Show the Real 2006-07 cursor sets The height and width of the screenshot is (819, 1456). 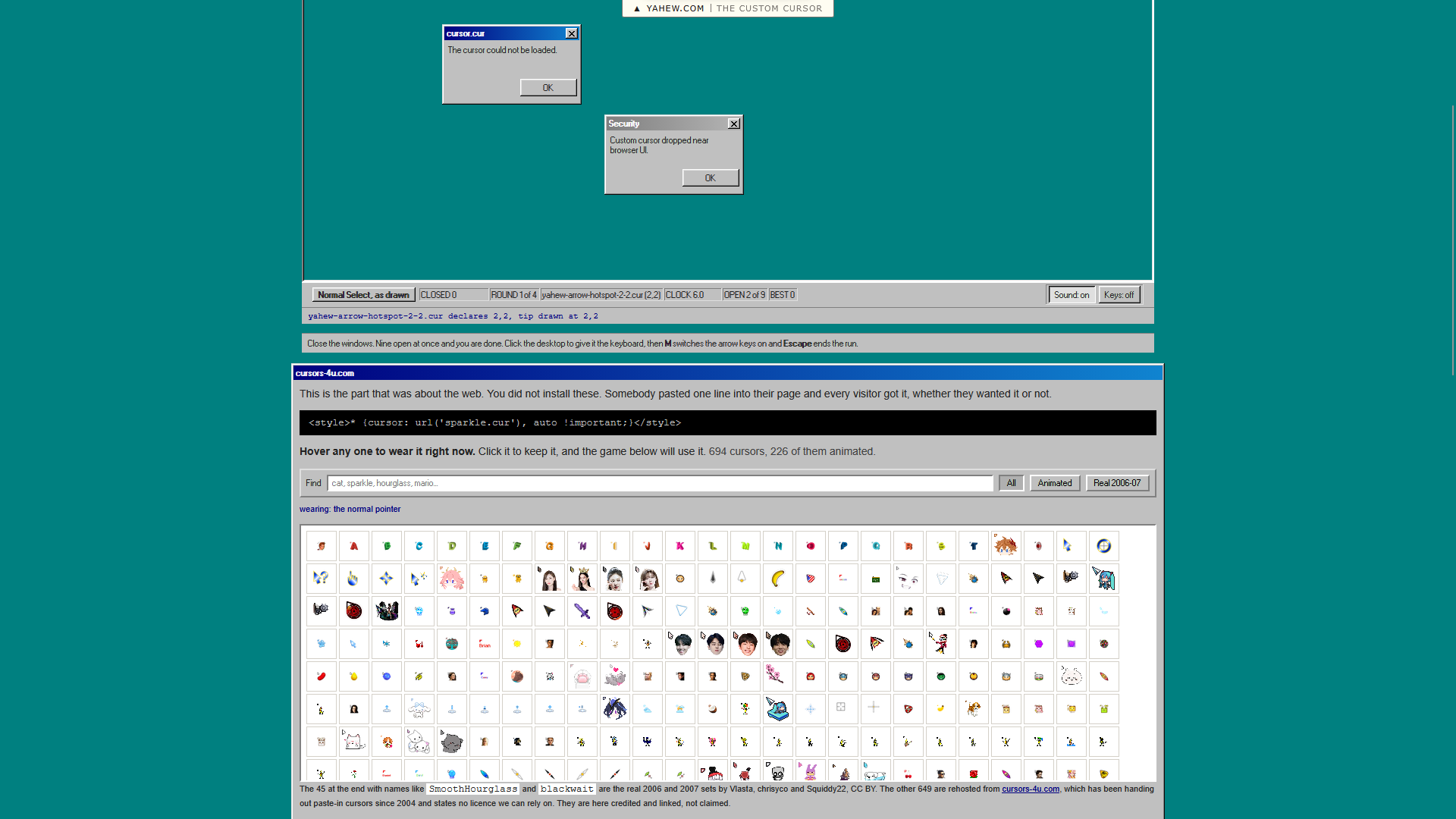[x=1117, y=483]
